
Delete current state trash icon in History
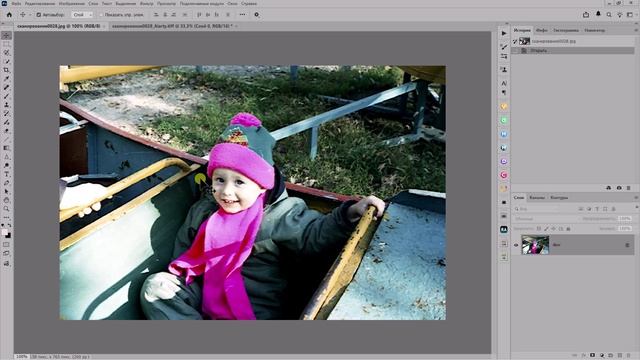pyautogui.click(x=629, y=188)
